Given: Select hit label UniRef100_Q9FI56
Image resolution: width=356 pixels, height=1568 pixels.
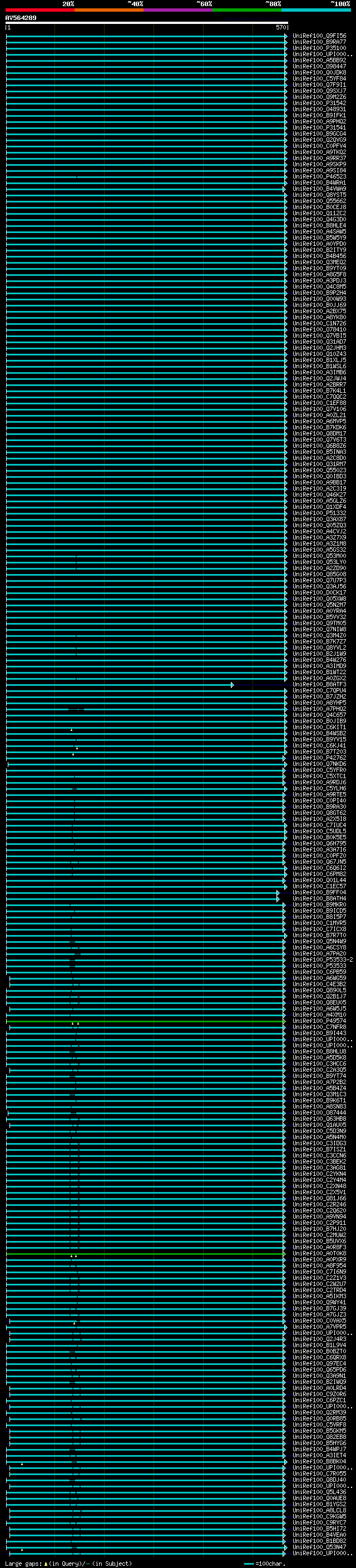Looking at the screenshot, I should [319, 36].
